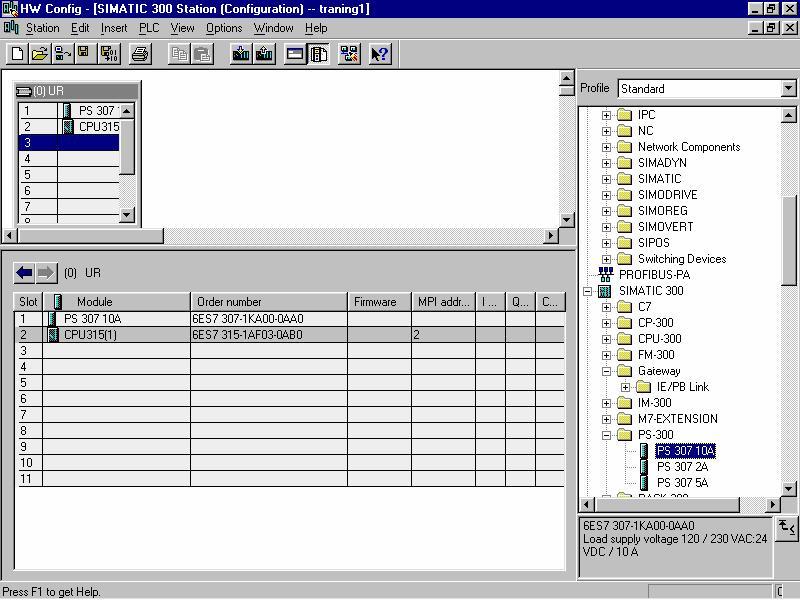This screenshot has width=800, height=600.
Task: Select the SIMOVERT catalog folder
Action: point(665,227)
